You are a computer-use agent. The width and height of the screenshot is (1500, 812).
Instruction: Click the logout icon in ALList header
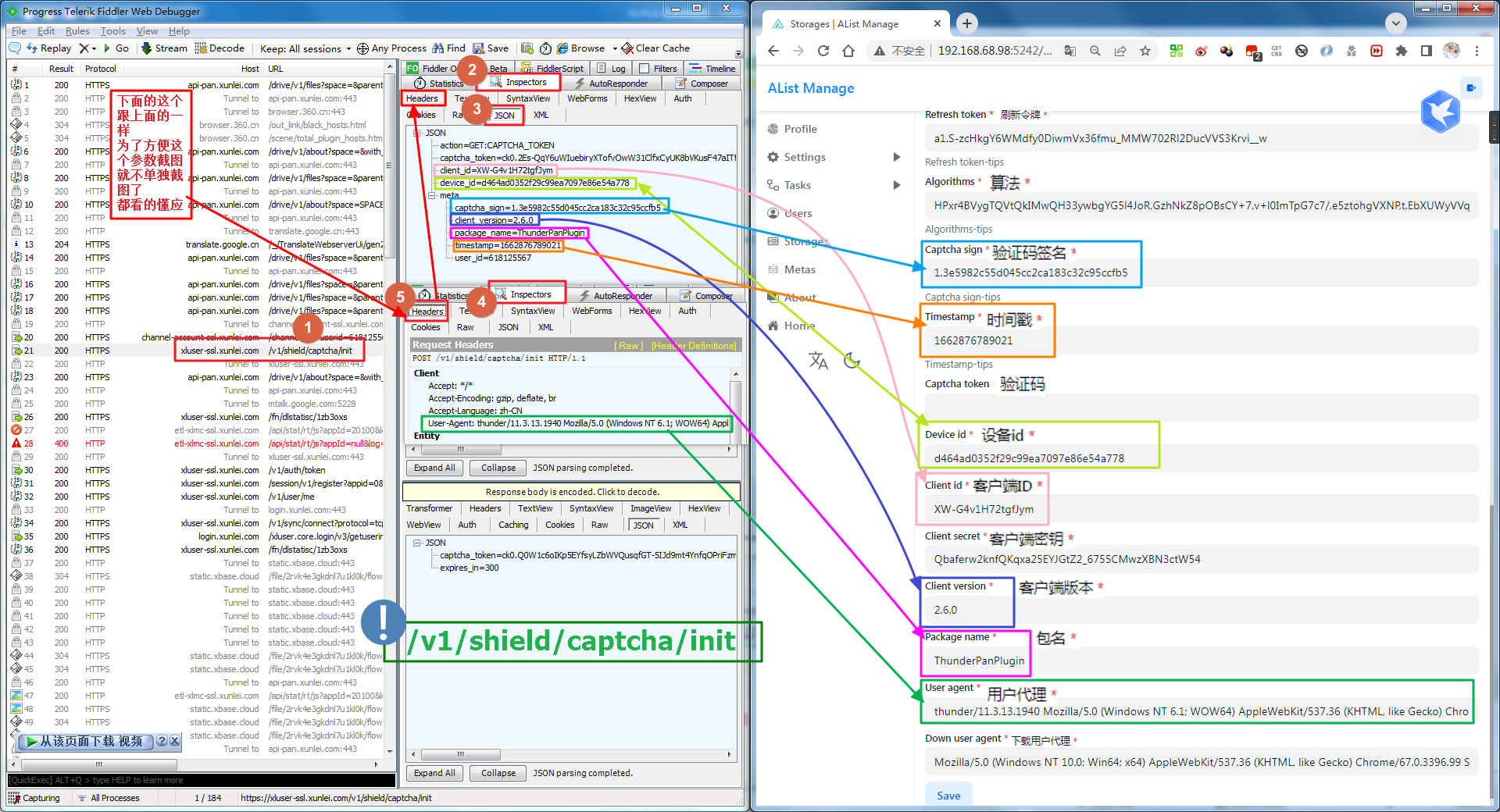1470,87
